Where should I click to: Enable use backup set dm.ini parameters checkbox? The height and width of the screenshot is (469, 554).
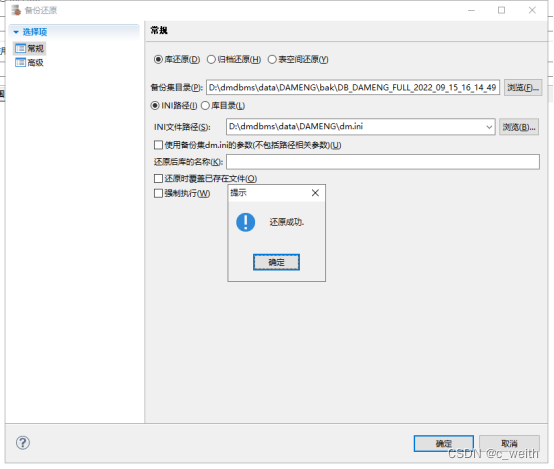click(158, 145)
